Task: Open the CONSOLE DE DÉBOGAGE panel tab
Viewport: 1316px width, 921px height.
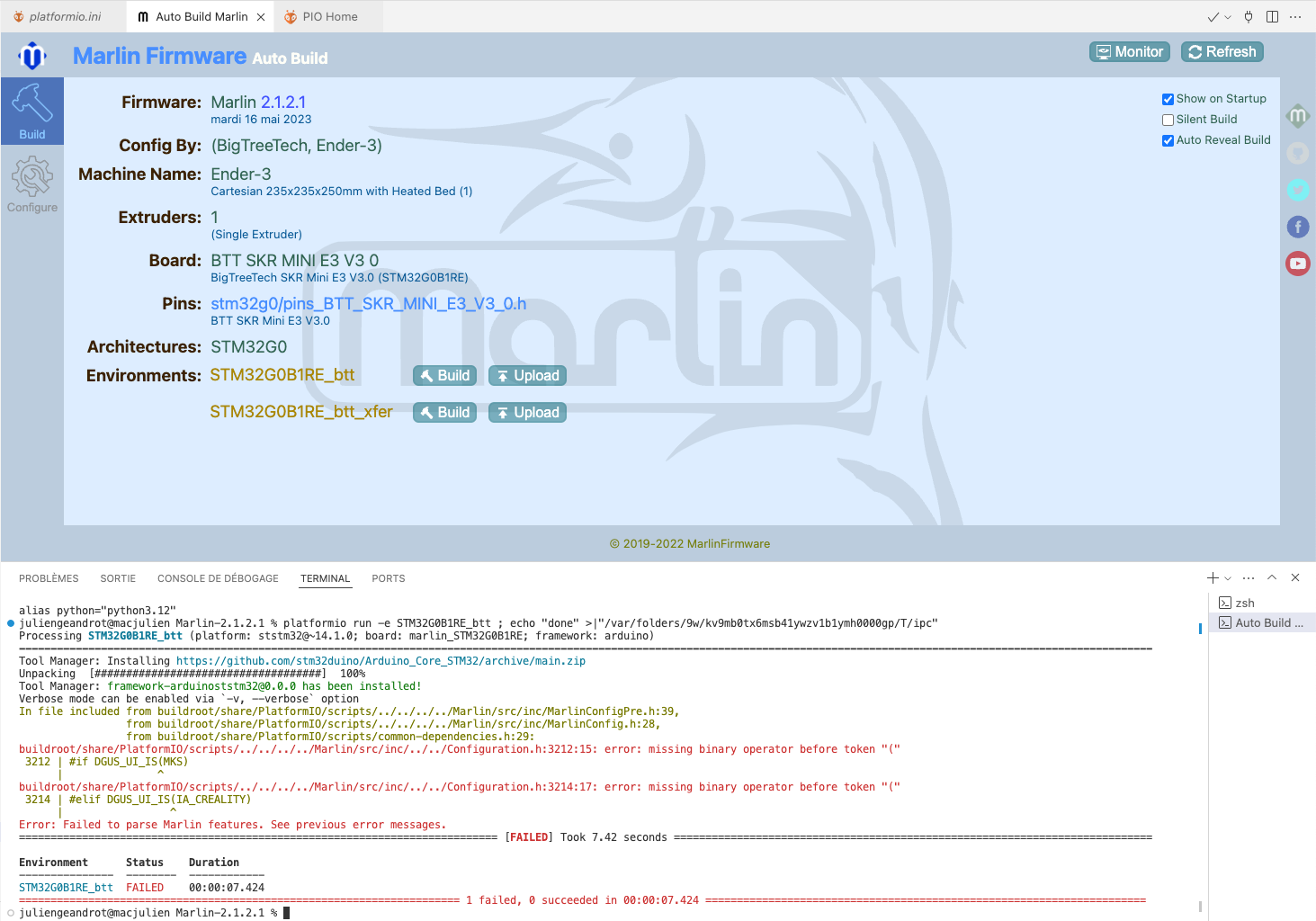Action: click(218, 578)
